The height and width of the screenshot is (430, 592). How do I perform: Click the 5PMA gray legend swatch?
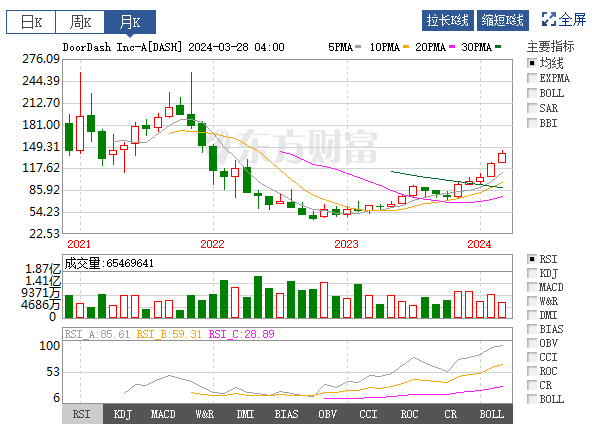(x=358, y=47)
